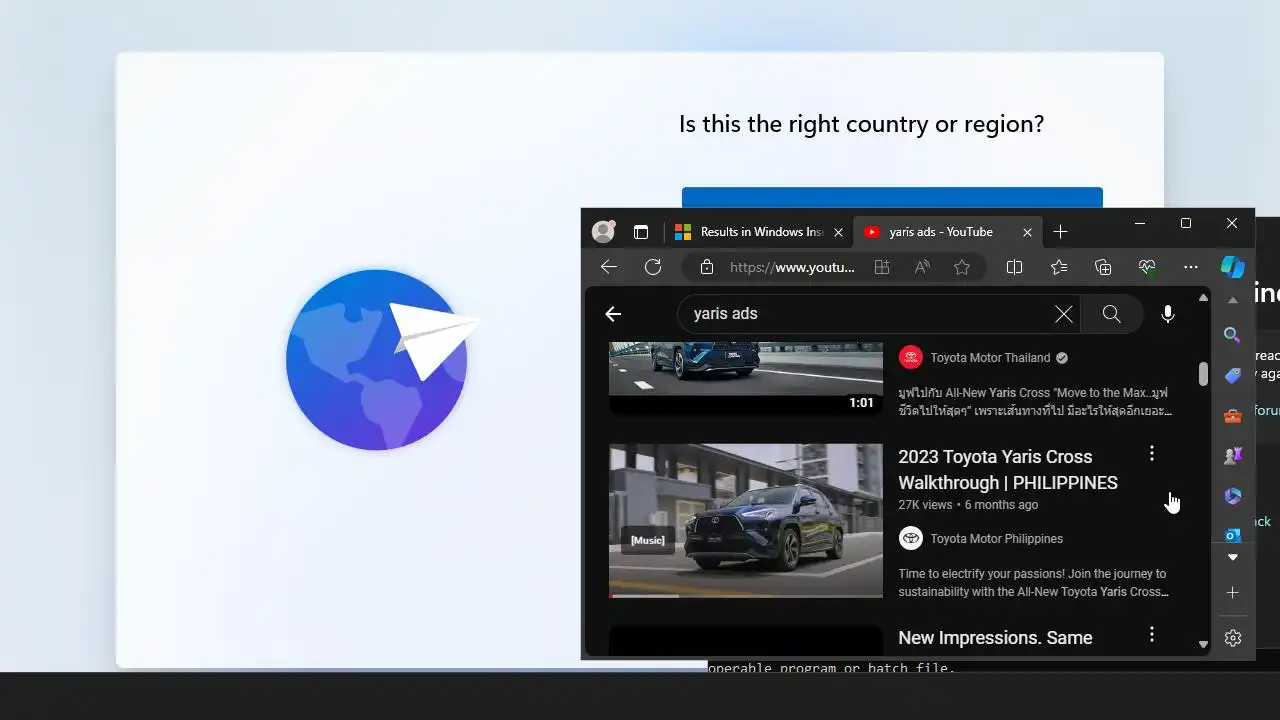Click scrollbar down arrow in YouTube page
The height and width of the screenshot is (720, 1280).
(x=1203, y=645)
